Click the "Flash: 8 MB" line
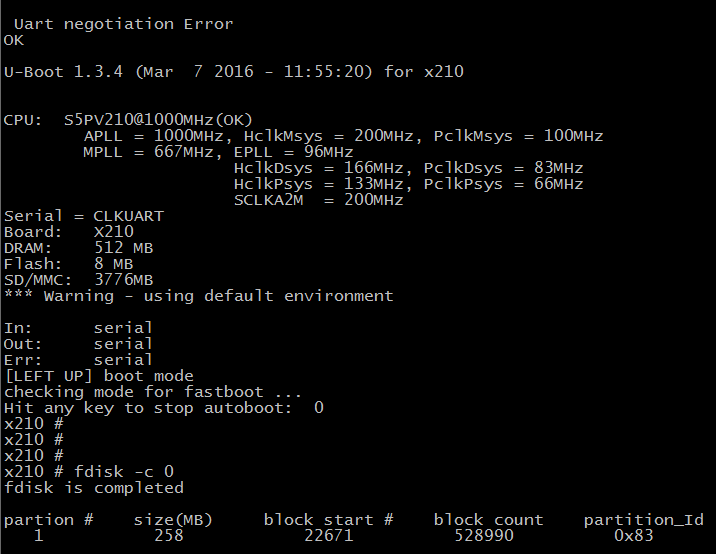716x554 pixels. pos(69,264)
